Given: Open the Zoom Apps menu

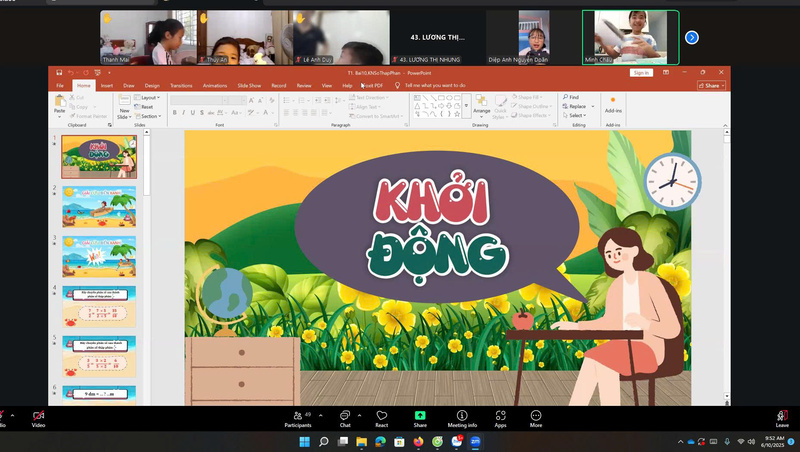Looking at the screenshot, I should [500, 415].
